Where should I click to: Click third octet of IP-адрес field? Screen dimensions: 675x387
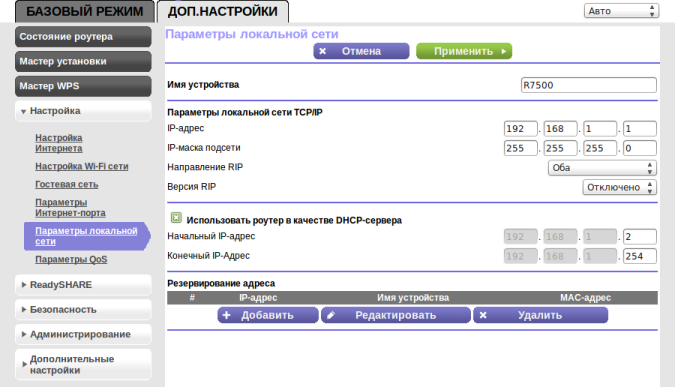[600, 129]
